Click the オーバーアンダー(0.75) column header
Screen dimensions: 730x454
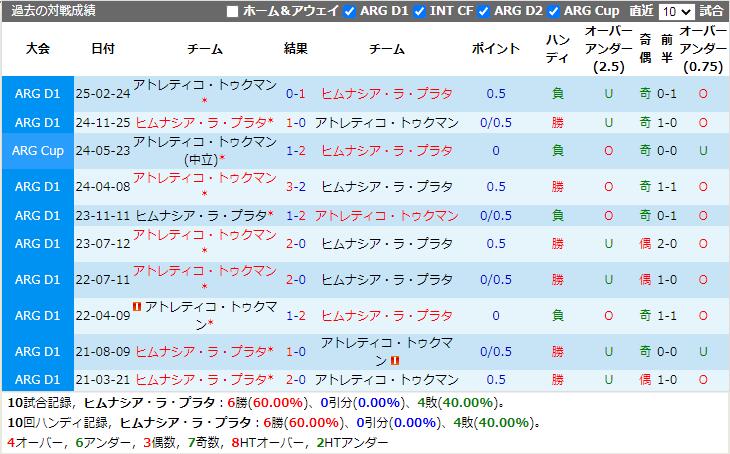(703, 48)
